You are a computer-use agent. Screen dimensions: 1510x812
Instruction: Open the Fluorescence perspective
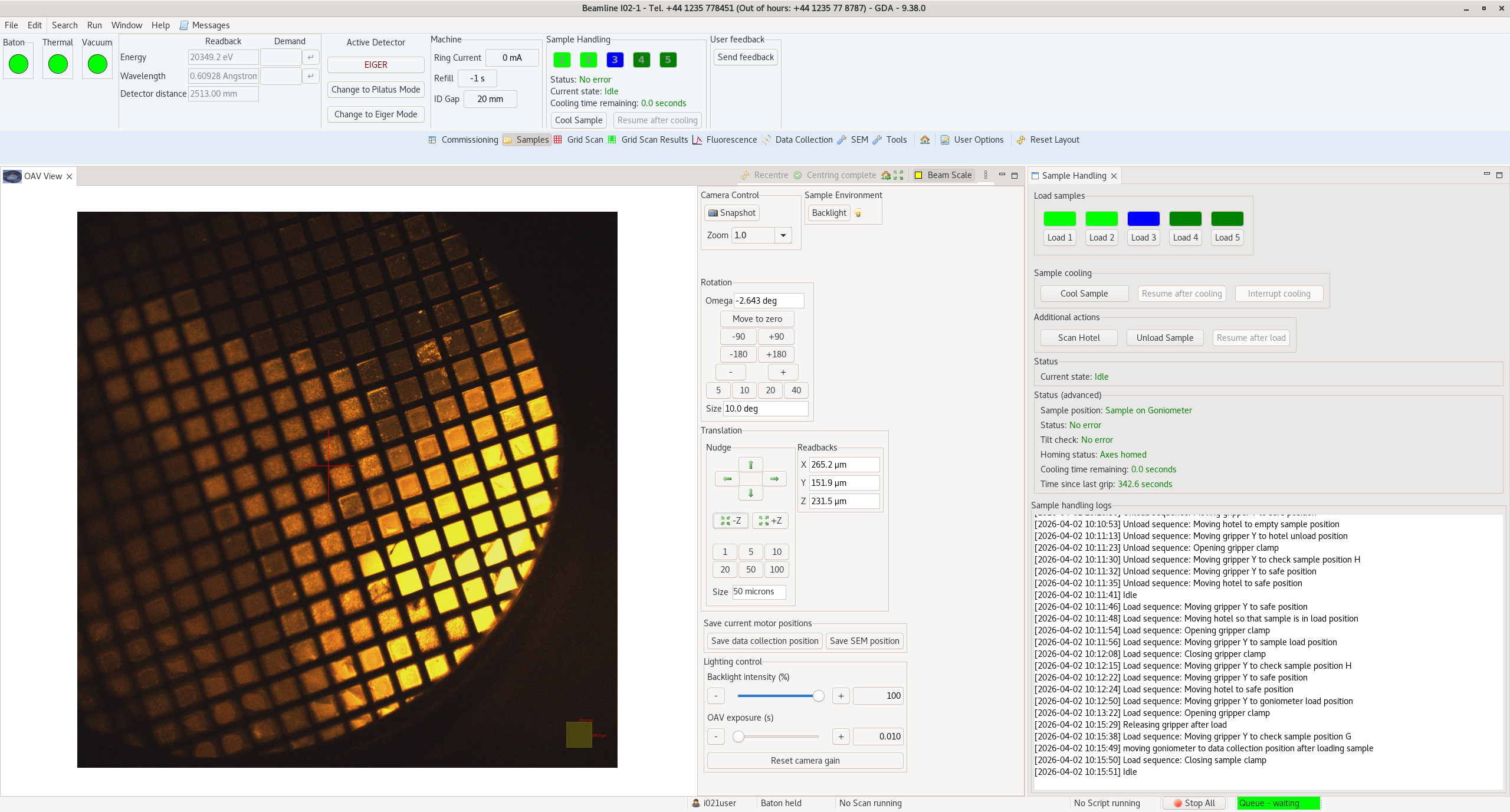pos(725,140)
